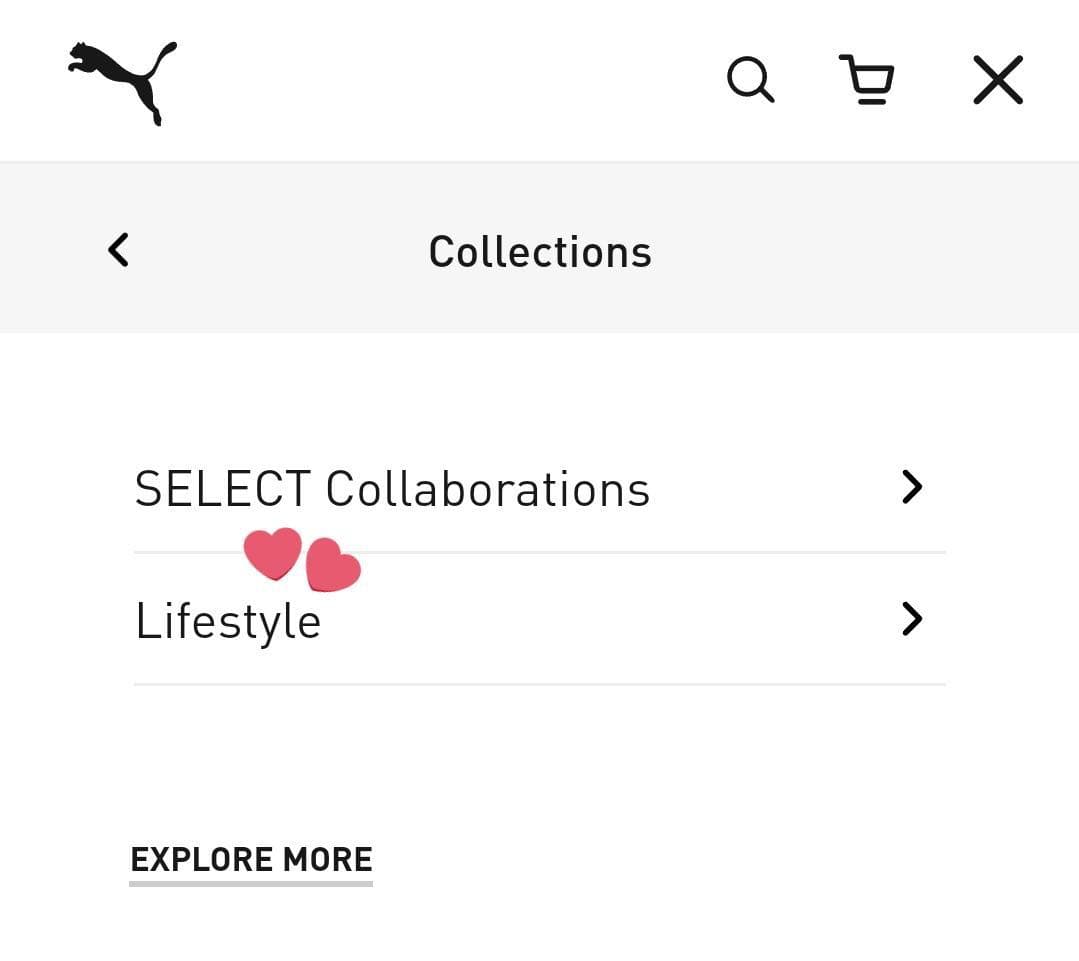Go back using the left chevron

[118, 250]
